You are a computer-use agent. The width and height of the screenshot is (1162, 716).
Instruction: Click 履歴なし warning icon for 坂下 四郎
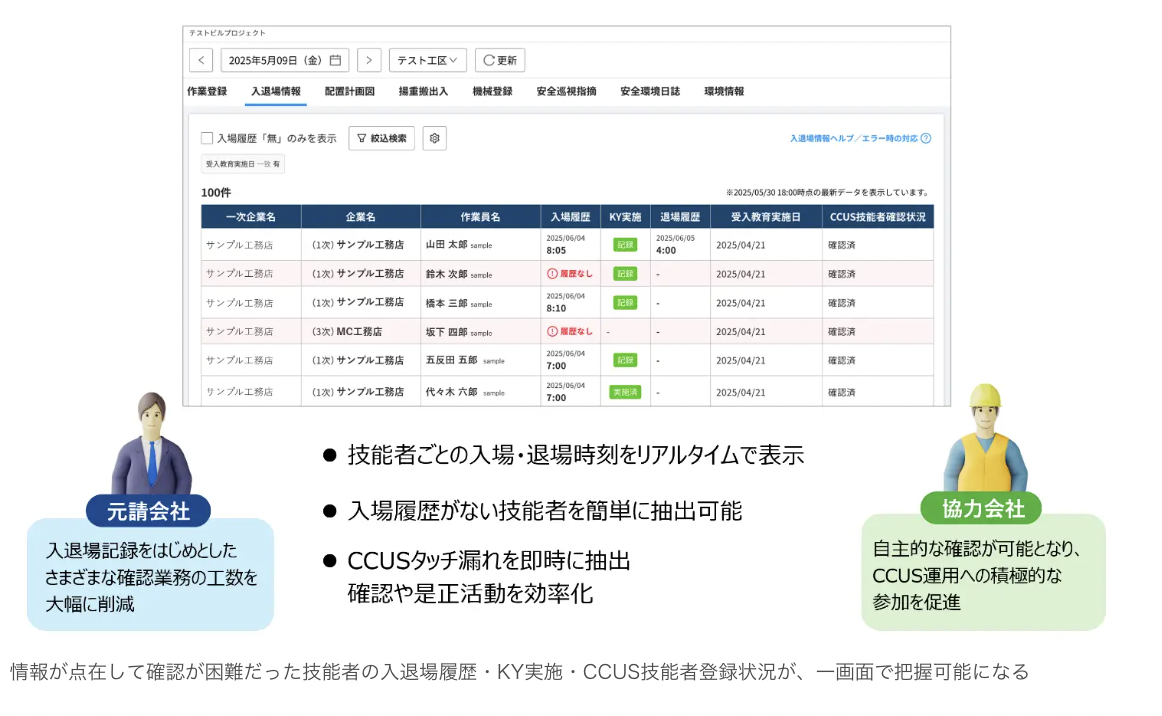point(552,331)
